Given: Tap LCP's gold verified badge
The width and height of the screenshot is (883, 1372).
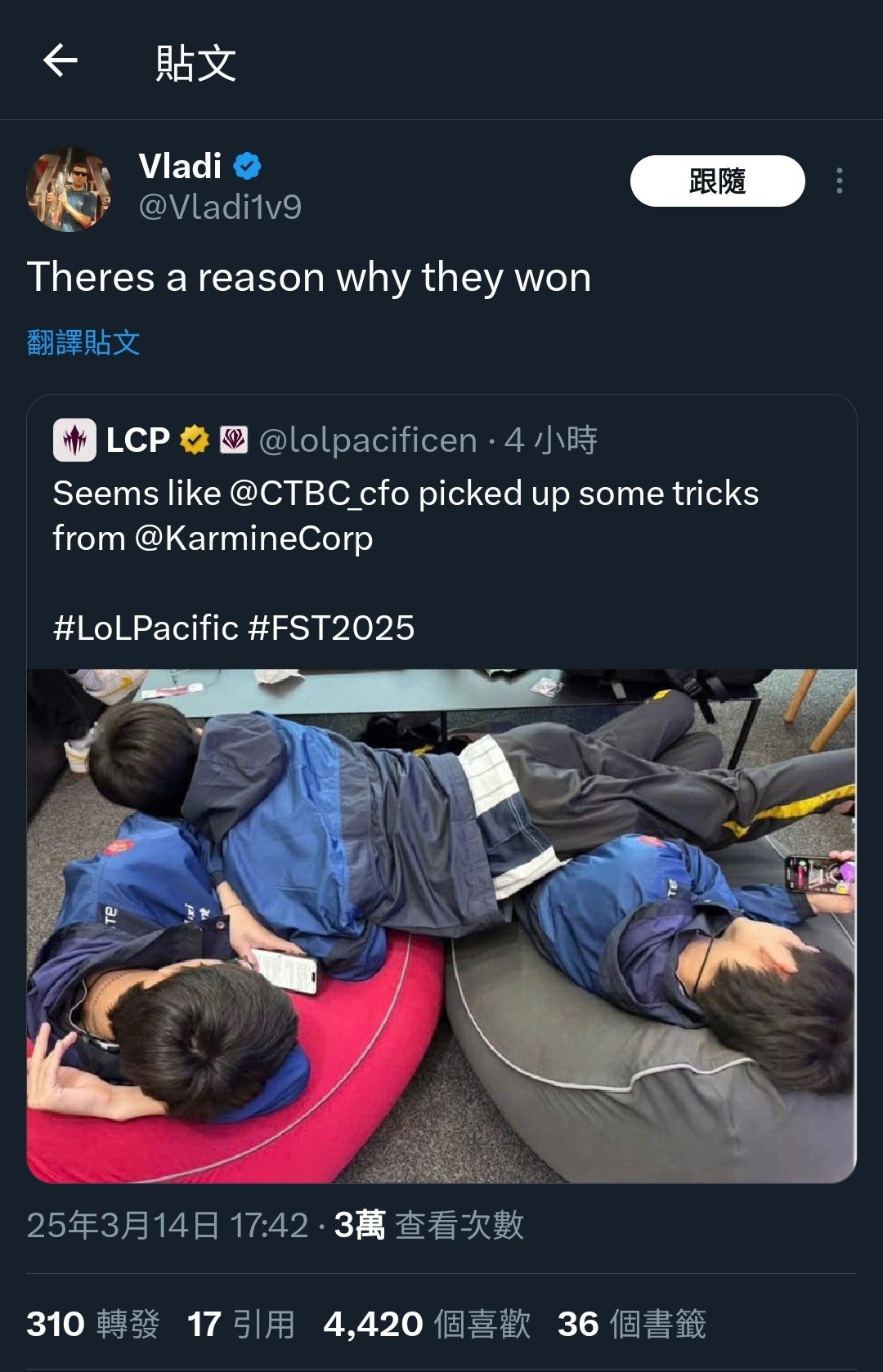Looking at the screenshot, I should 195,440.
